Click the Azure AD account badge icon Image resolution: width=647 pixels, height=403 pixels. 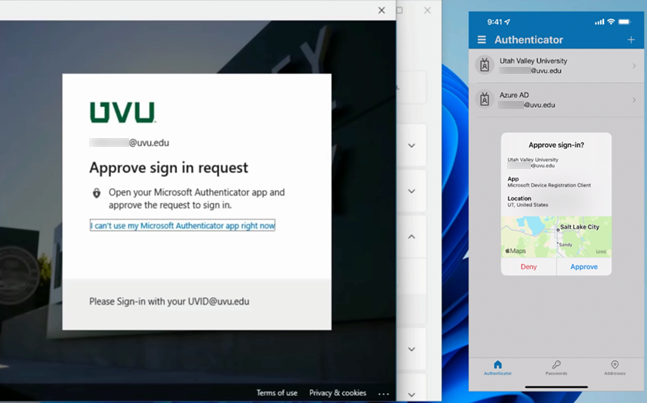pos(483,98)
